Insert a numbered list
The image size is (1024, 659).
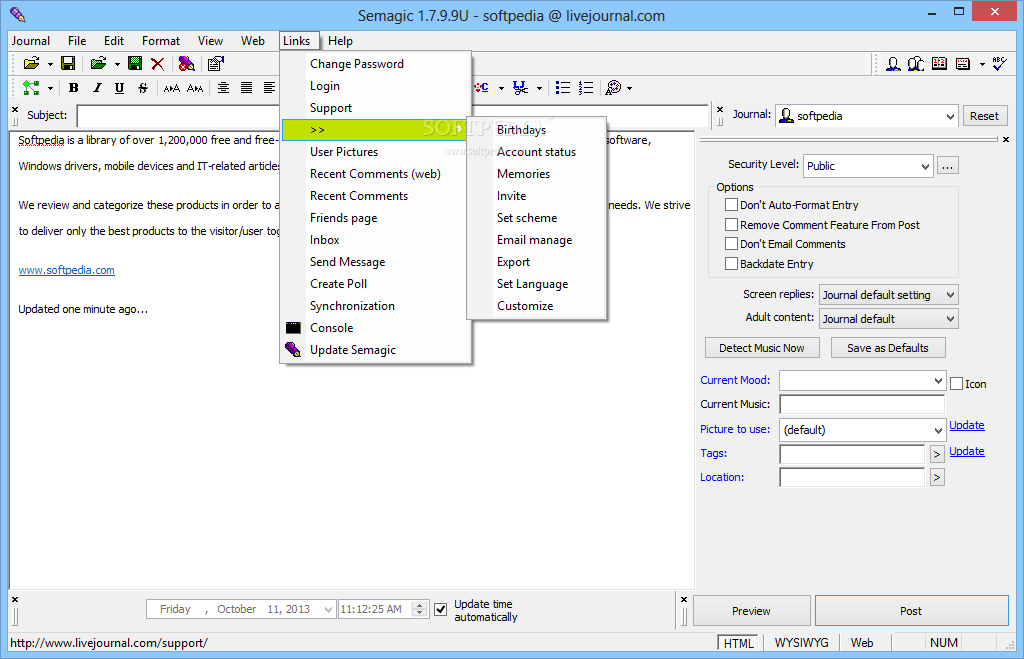[586, 88]
